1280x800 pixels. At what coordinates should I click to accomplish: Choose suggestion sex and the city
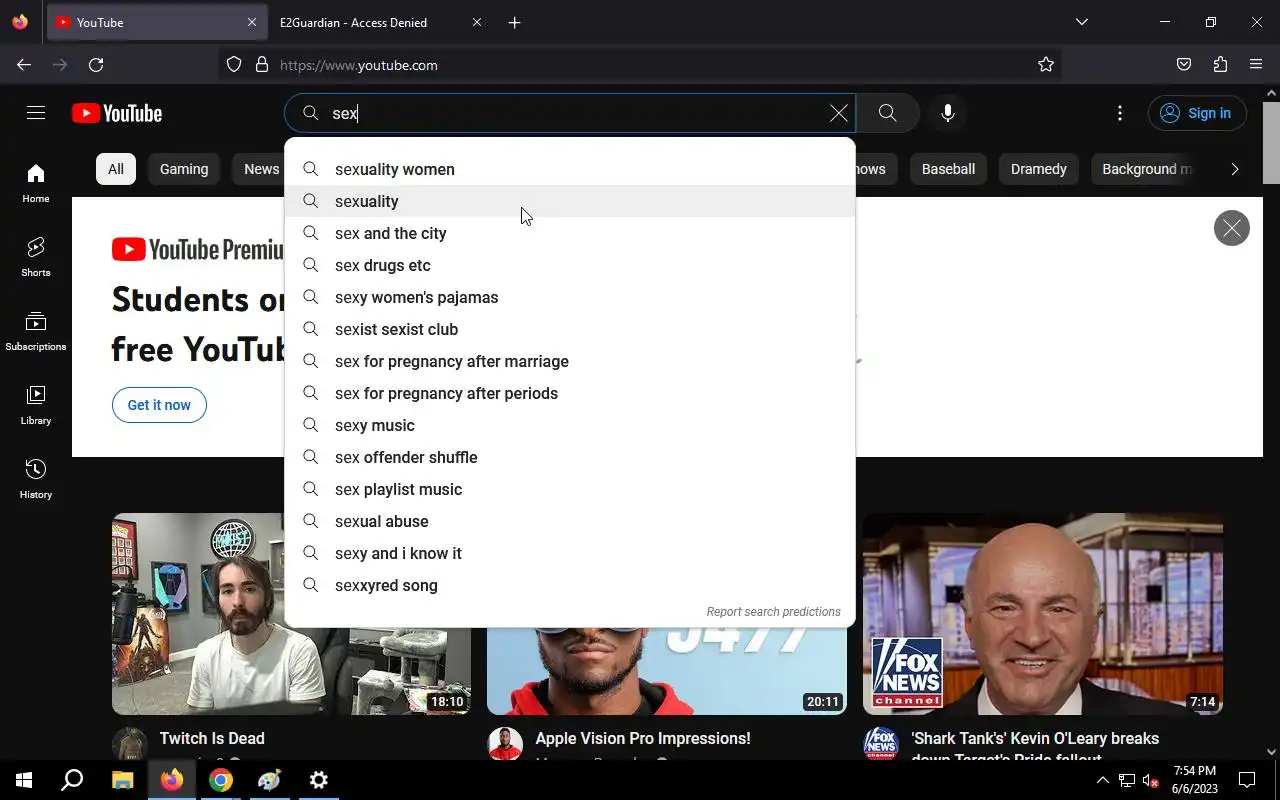[x=570, y=233]
